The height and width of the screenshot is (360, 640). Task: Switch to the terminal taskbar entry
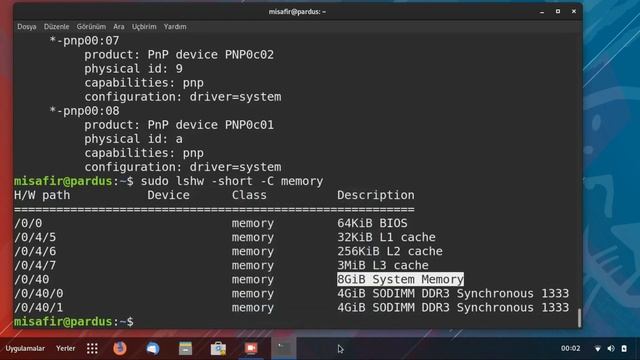pyautogui.click(x=283, y=348)
